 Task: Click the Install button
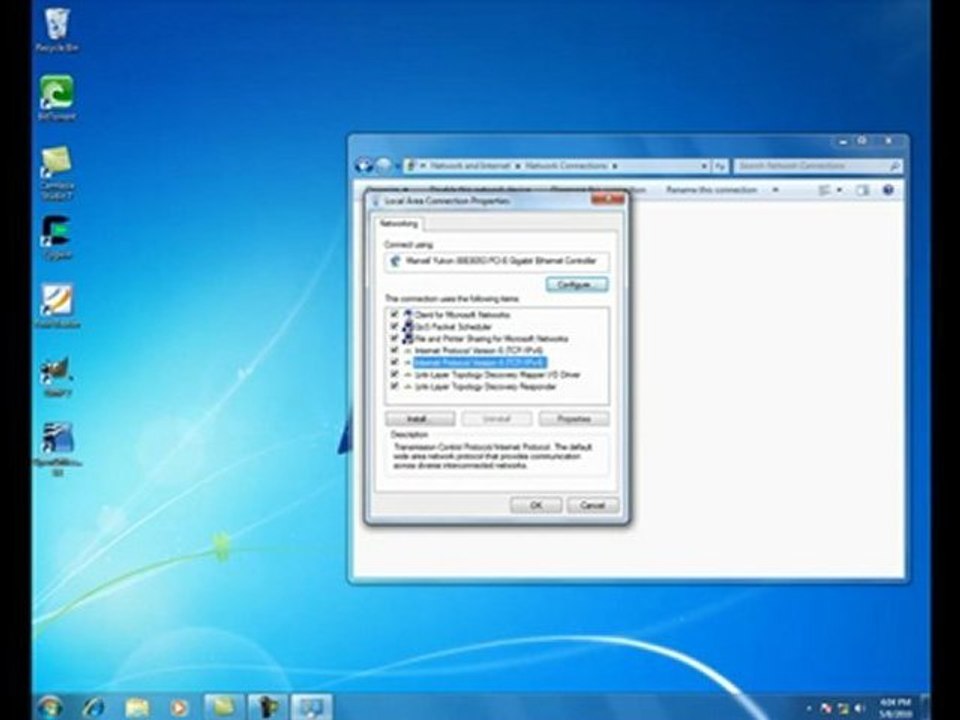[x=419, y=419]
